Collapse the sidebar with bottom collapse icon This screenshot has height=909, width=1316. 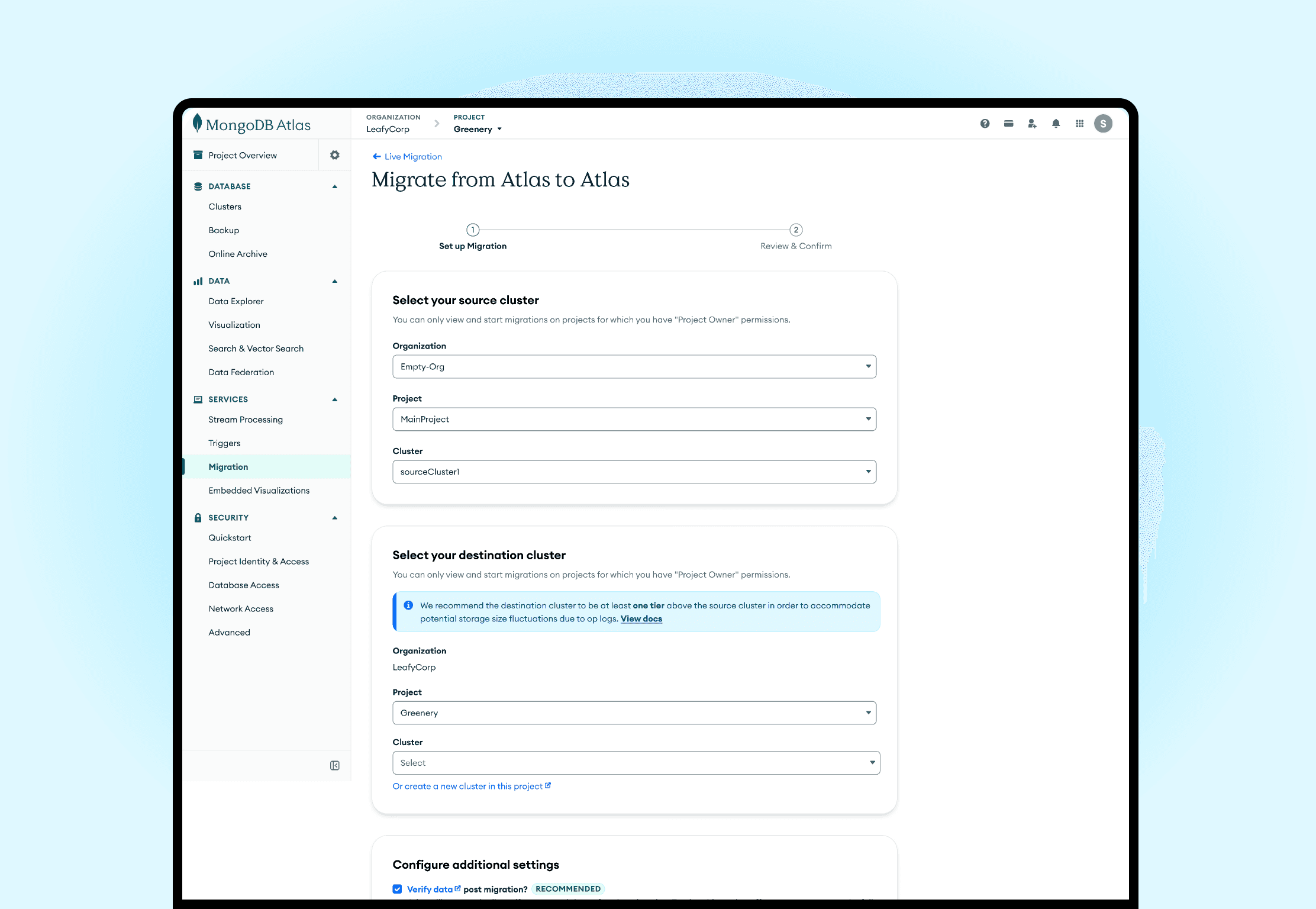pyautogui.click(x=335, y=766)
